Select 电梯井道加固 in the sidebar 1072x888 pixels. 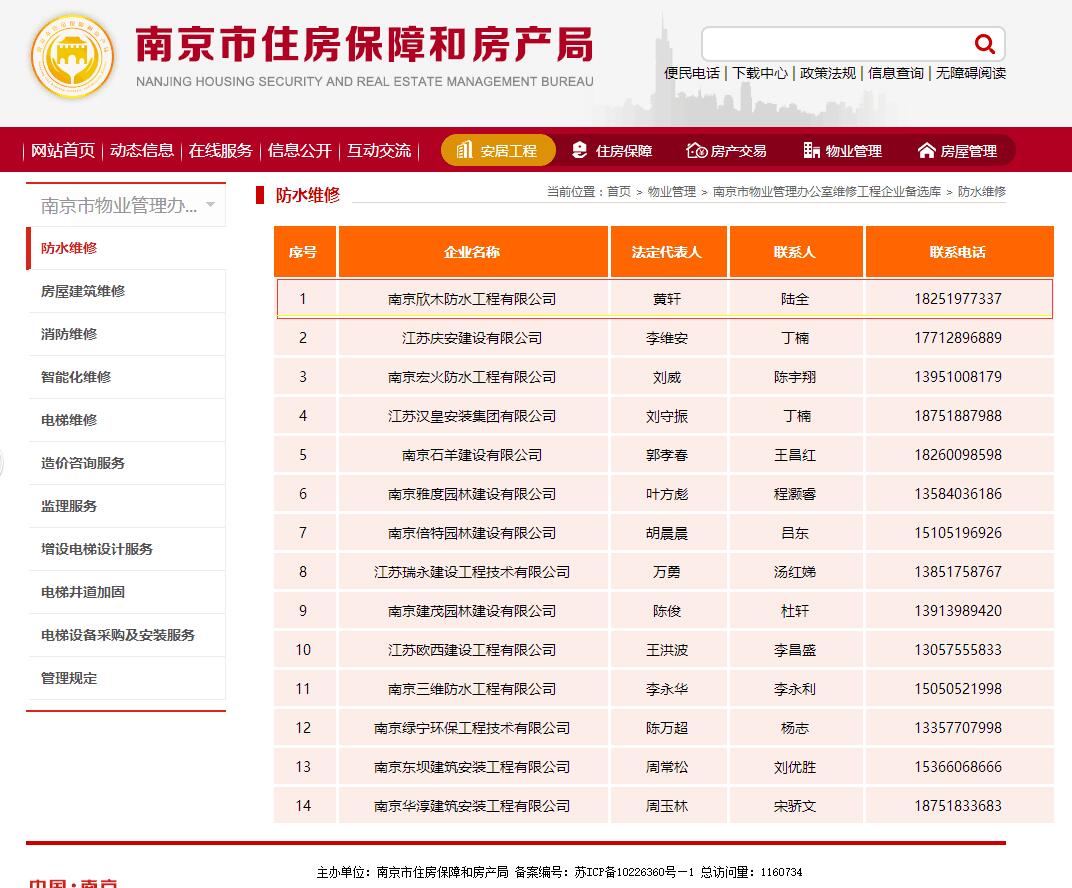coord(126,593)
